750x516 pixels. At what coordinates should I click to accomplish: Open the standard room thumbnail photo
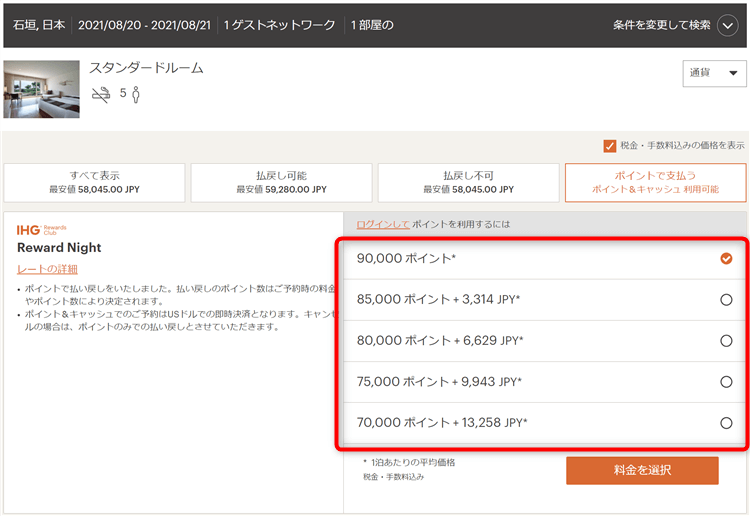[41, 89]
